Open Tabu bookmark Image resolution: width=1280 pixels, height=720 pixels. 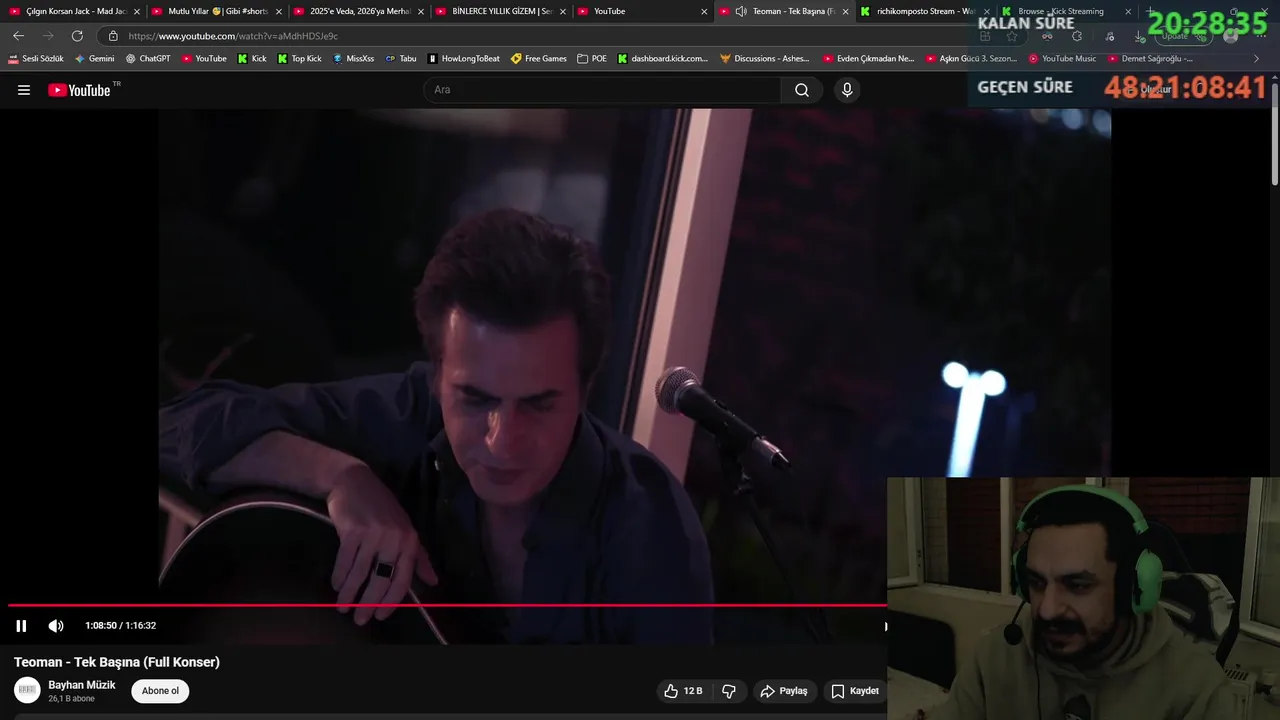point(401,59)
